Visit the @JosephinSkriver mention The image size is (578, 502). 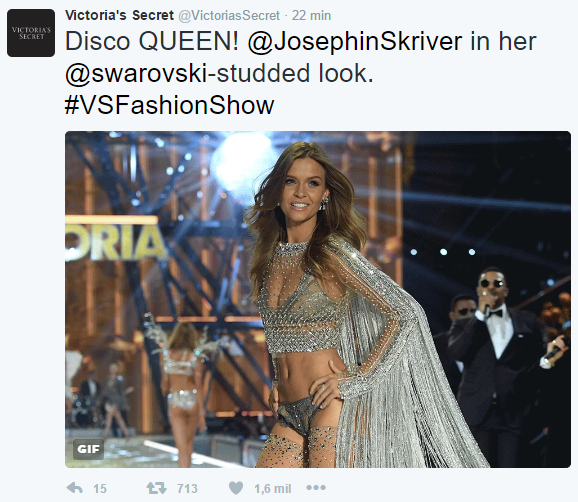click(x=355, y=41)
